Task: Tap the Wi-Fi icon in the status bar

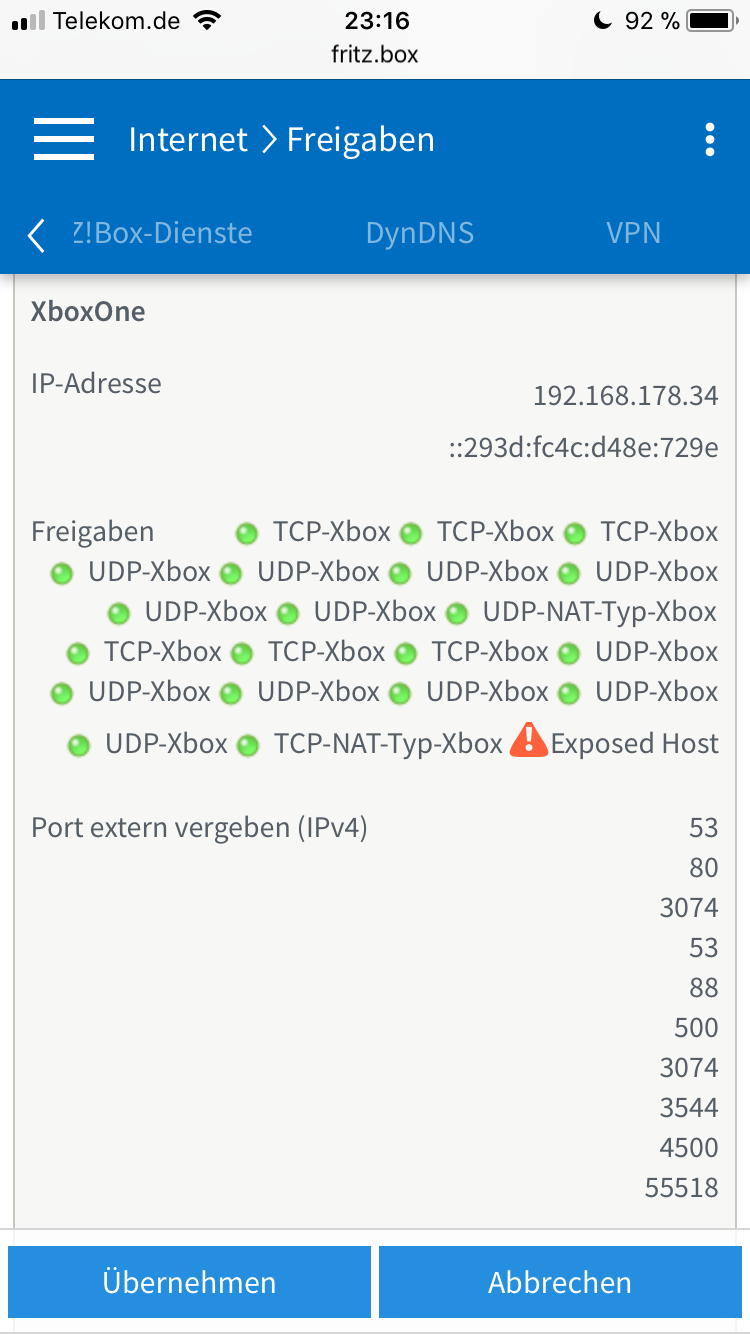Action: point(208,20)
